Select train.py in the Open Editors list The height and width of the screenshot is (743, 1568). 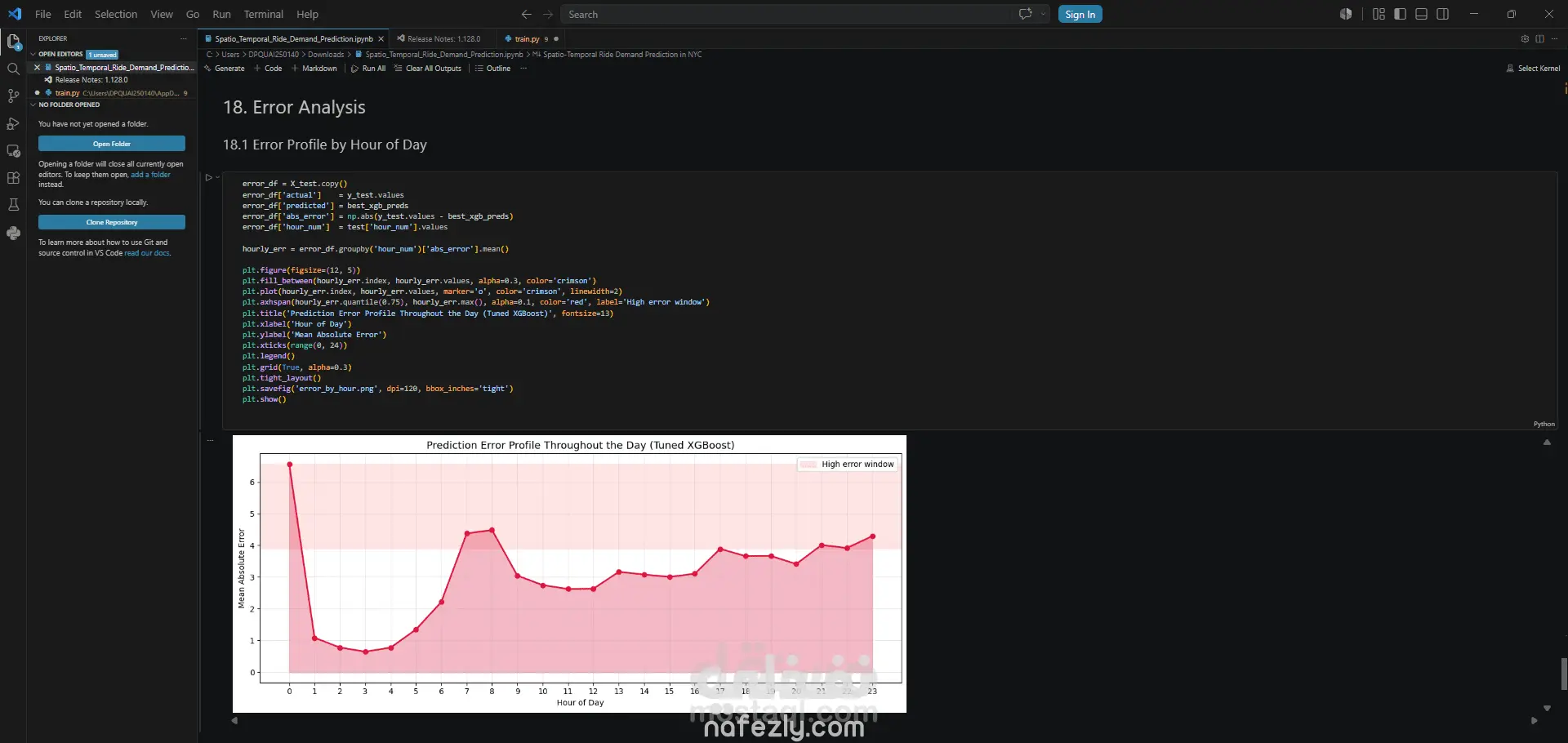[114, 93]
